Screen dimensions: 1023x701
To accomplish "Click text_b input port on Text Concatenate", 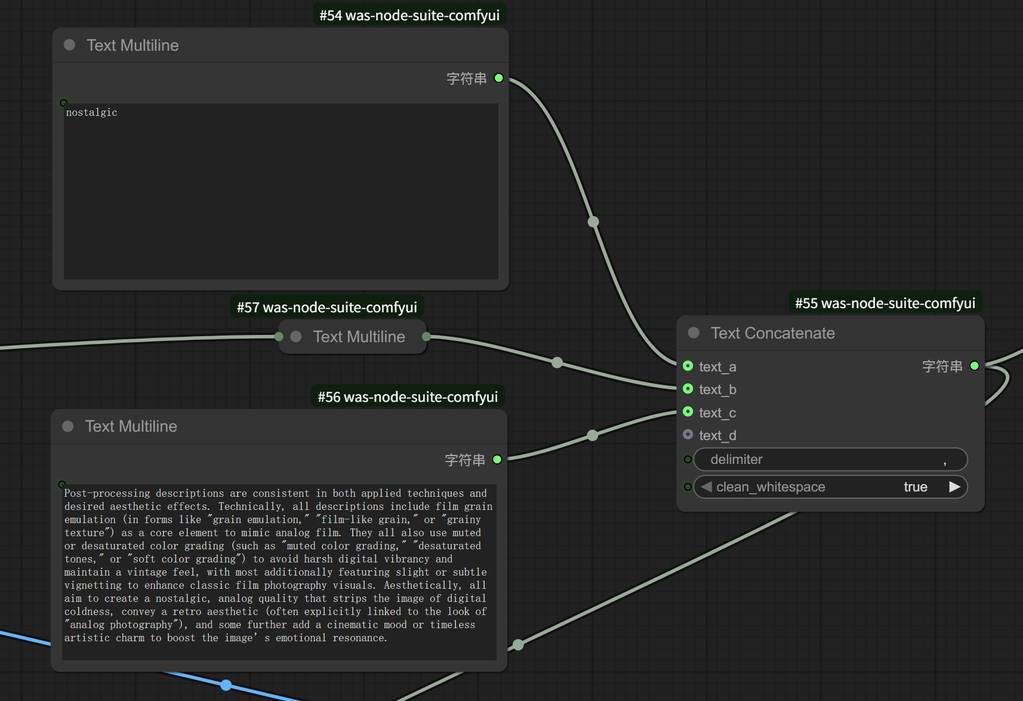I will pyautogui.click(x=688, y=389).
